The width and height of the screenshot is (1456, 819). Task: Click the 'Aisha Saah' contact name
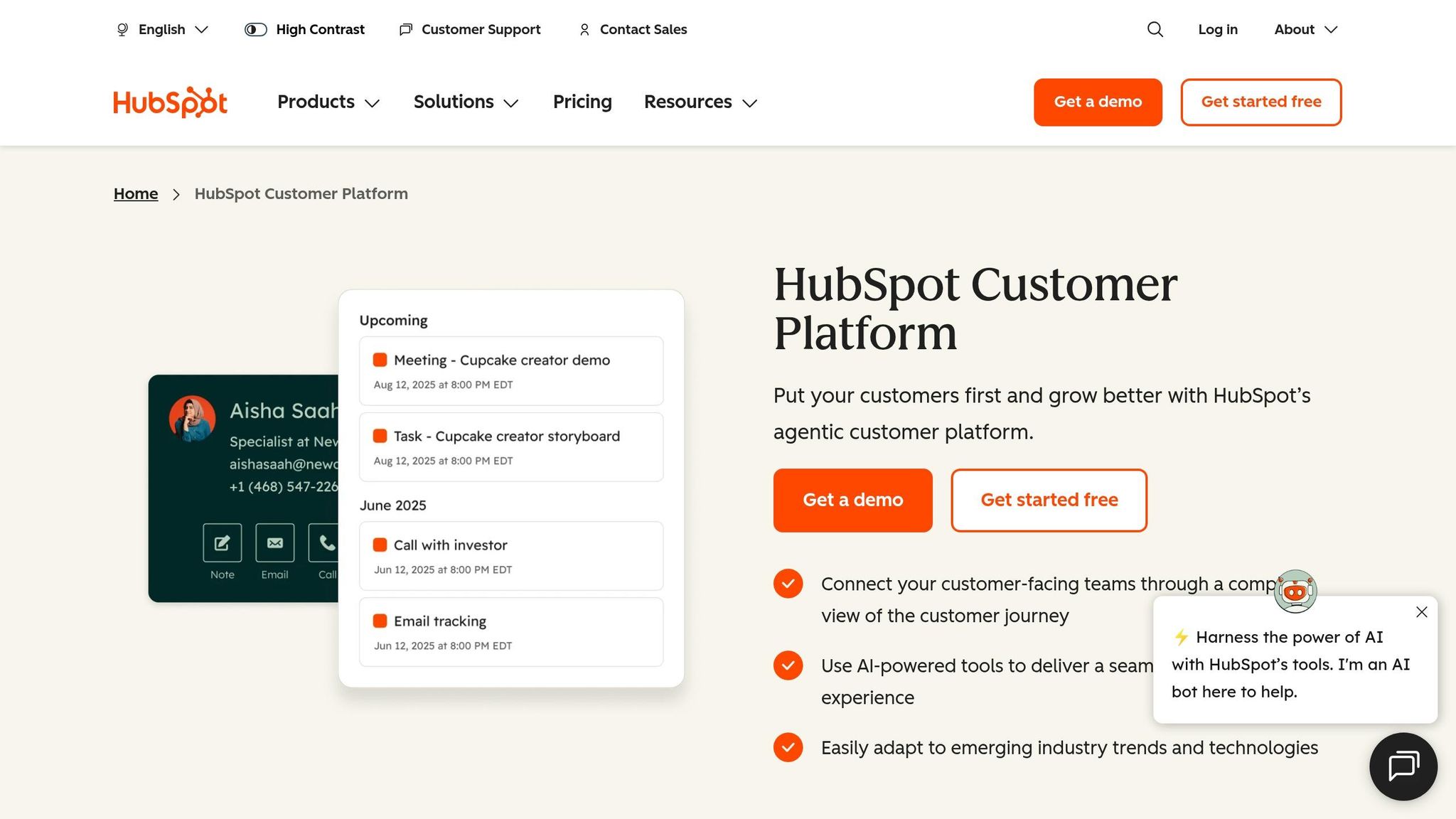[284, 410]
